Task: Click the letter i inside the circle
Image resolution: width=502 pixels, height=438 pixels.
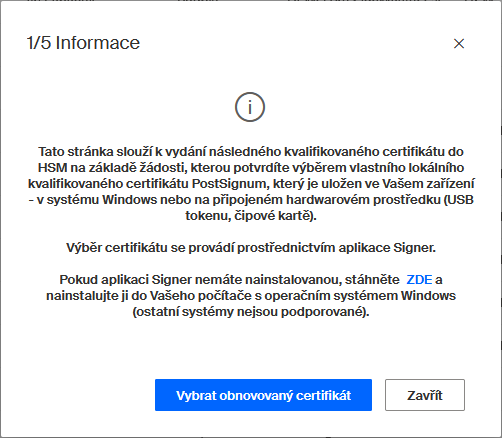Action: [250, 107]
